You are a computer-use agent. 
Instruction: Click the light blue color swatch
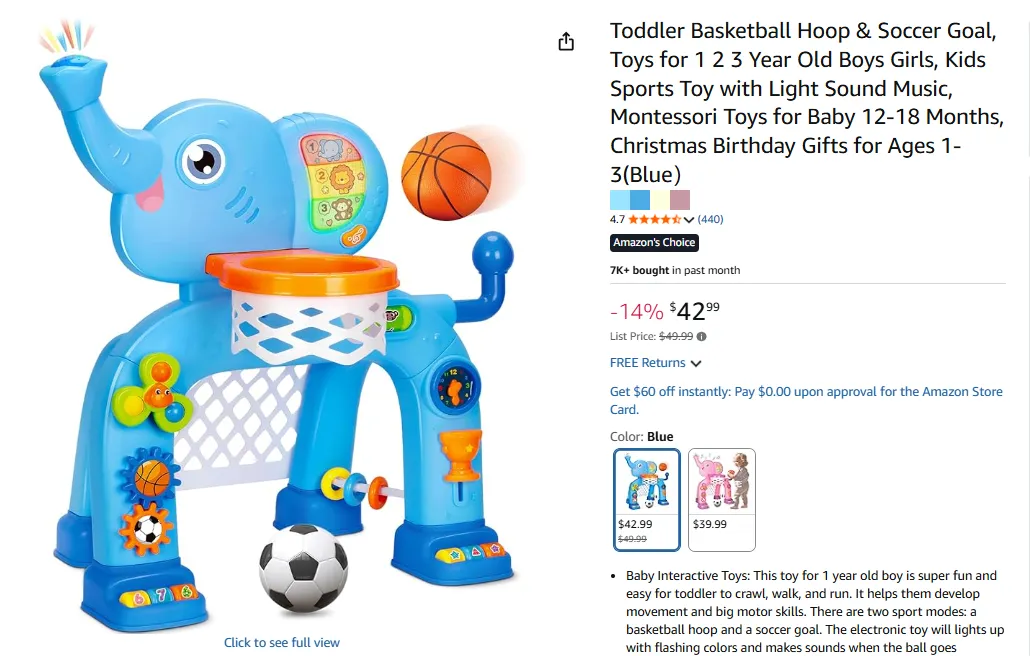click(619, 200)
